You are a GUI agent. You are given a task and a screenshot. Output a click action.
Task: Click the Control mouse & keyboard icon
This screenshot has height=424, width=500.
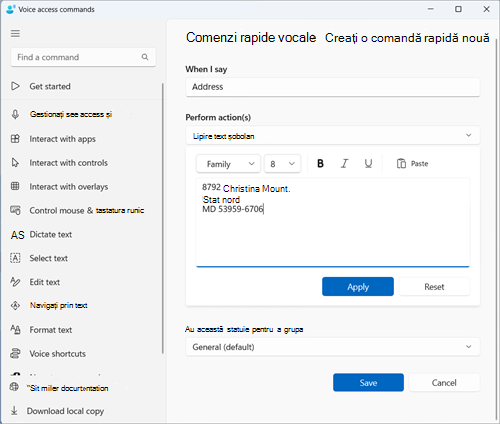pyautogui.click(x=15, y=210)
